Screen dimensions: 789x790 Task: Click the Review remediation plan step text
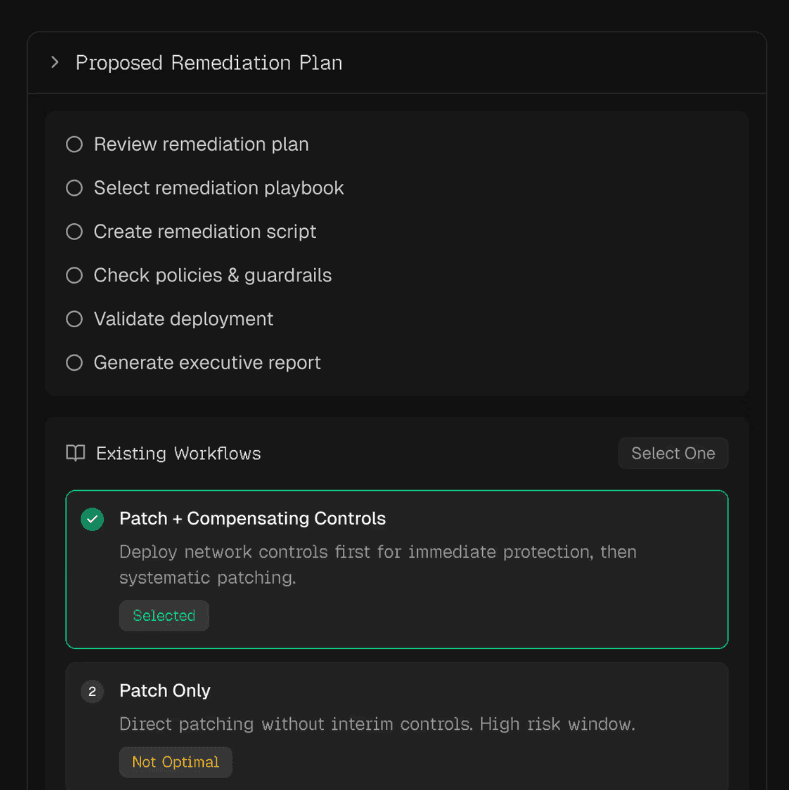coord(201,144)
